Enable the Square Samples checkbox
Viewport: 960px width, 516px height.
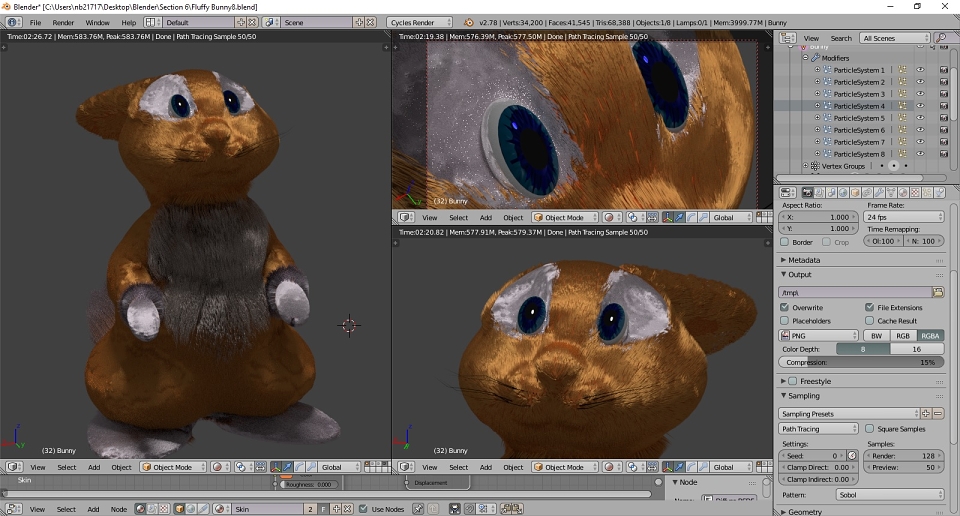tap(869, 429)
